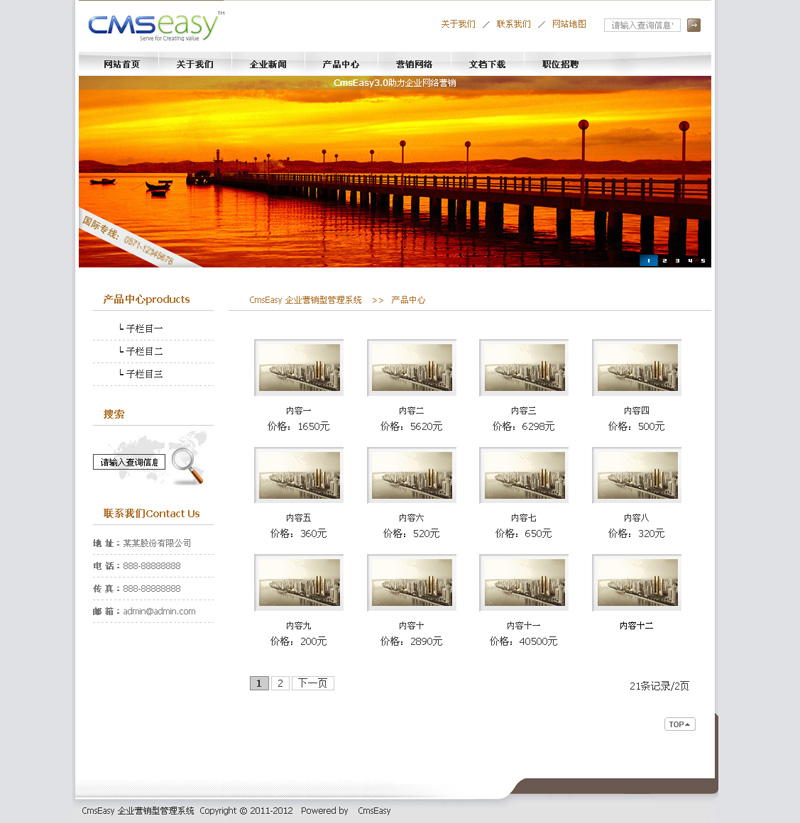This screenshot has height=823, width=800.
Task: Go to the 下一页 next page
Action: 312,684
